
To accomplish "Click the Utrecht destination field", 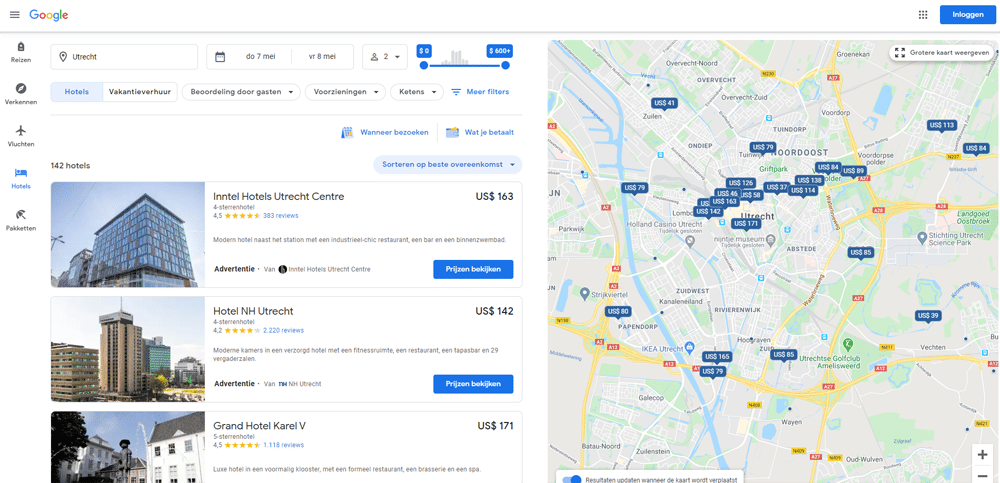I will click(124, 57).
